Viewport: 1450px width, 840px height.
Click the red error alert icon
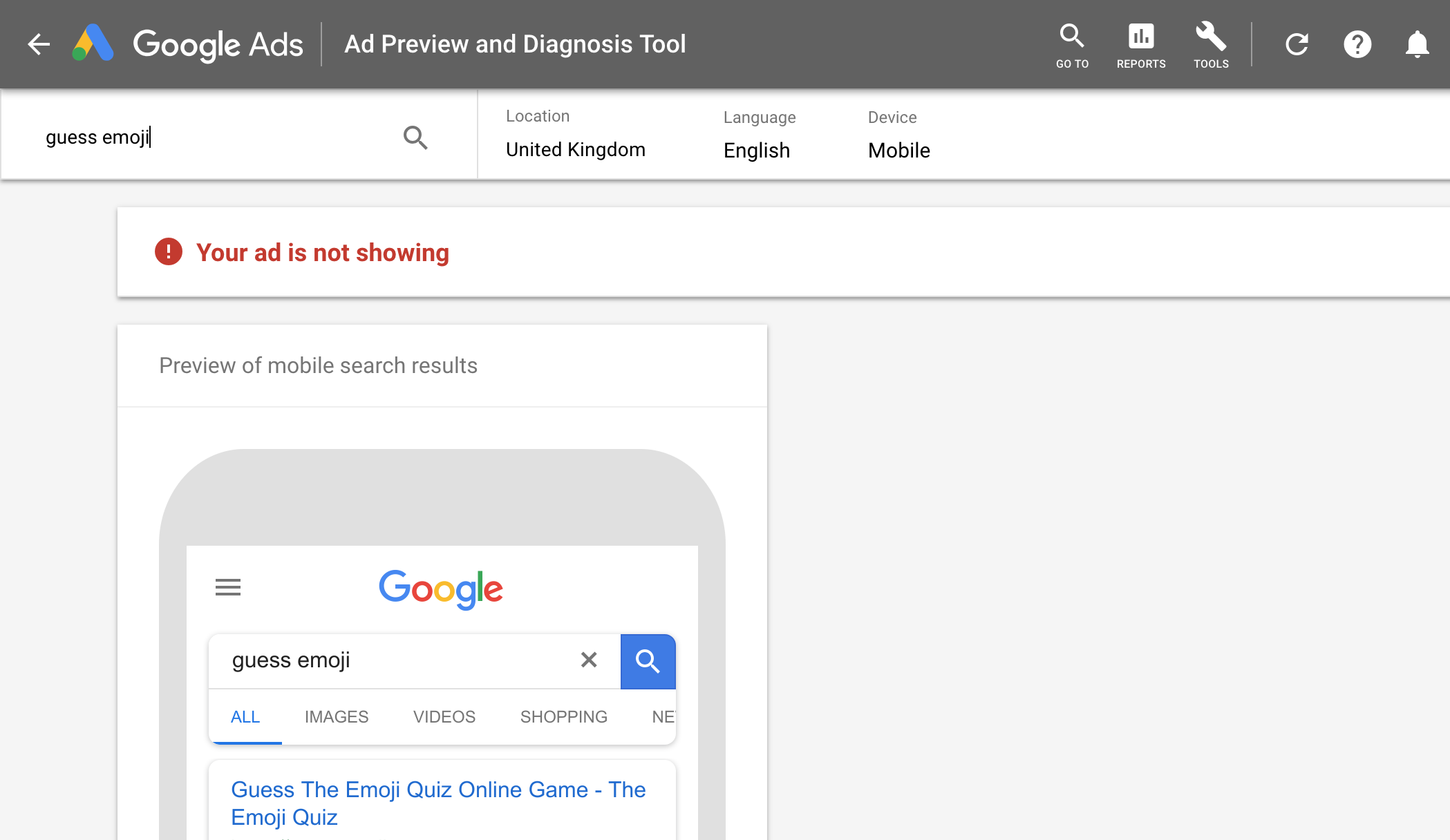pos(169,252)
